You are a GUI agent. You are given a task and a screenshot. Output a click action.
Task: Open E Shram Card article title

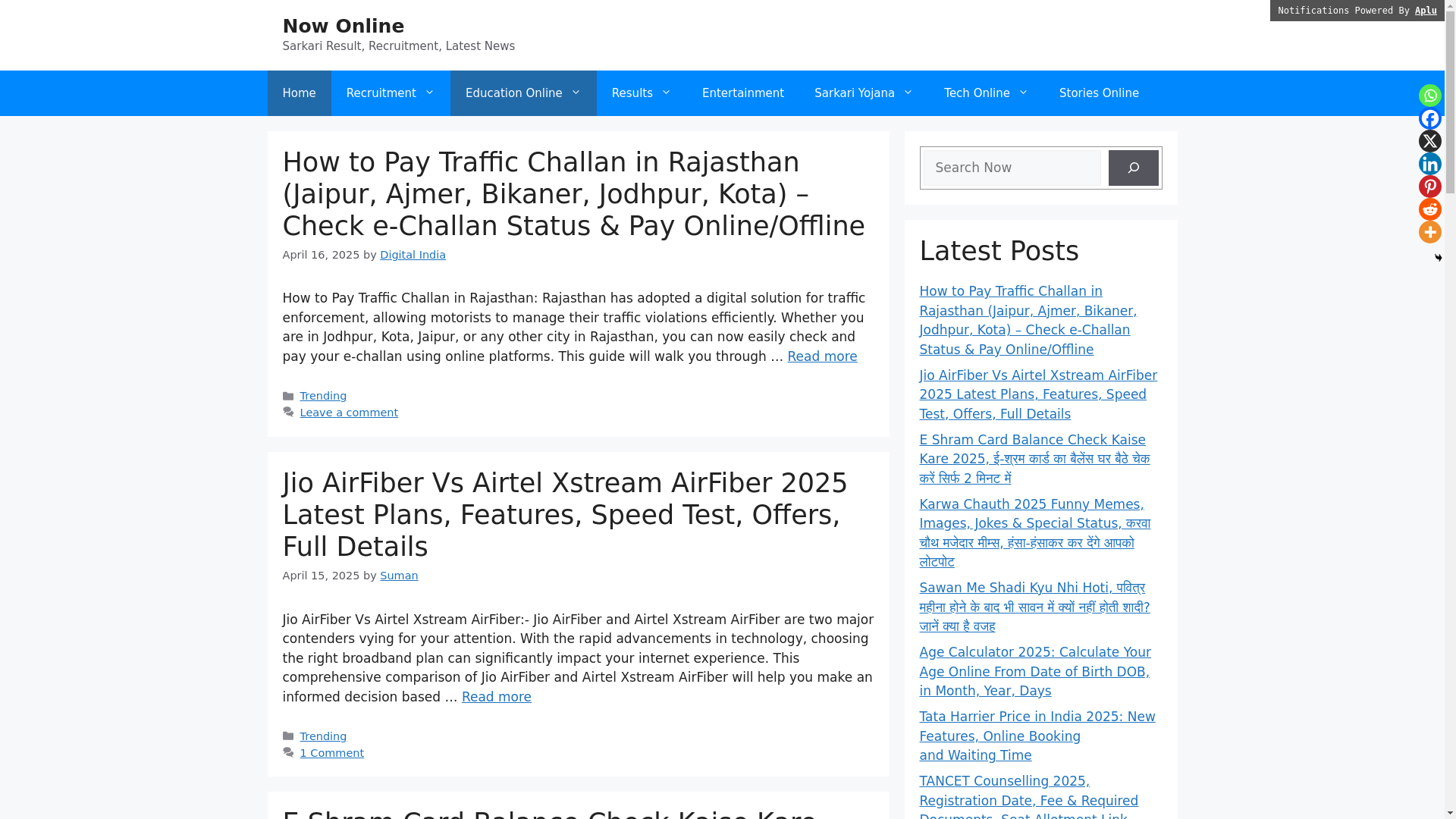[x=549, y=813]
